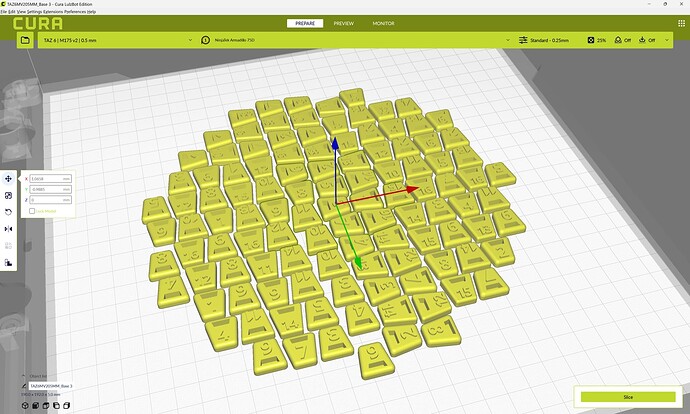The image size is (690, 414).
Task: Click the support Off icon
Action: [618, 40]
